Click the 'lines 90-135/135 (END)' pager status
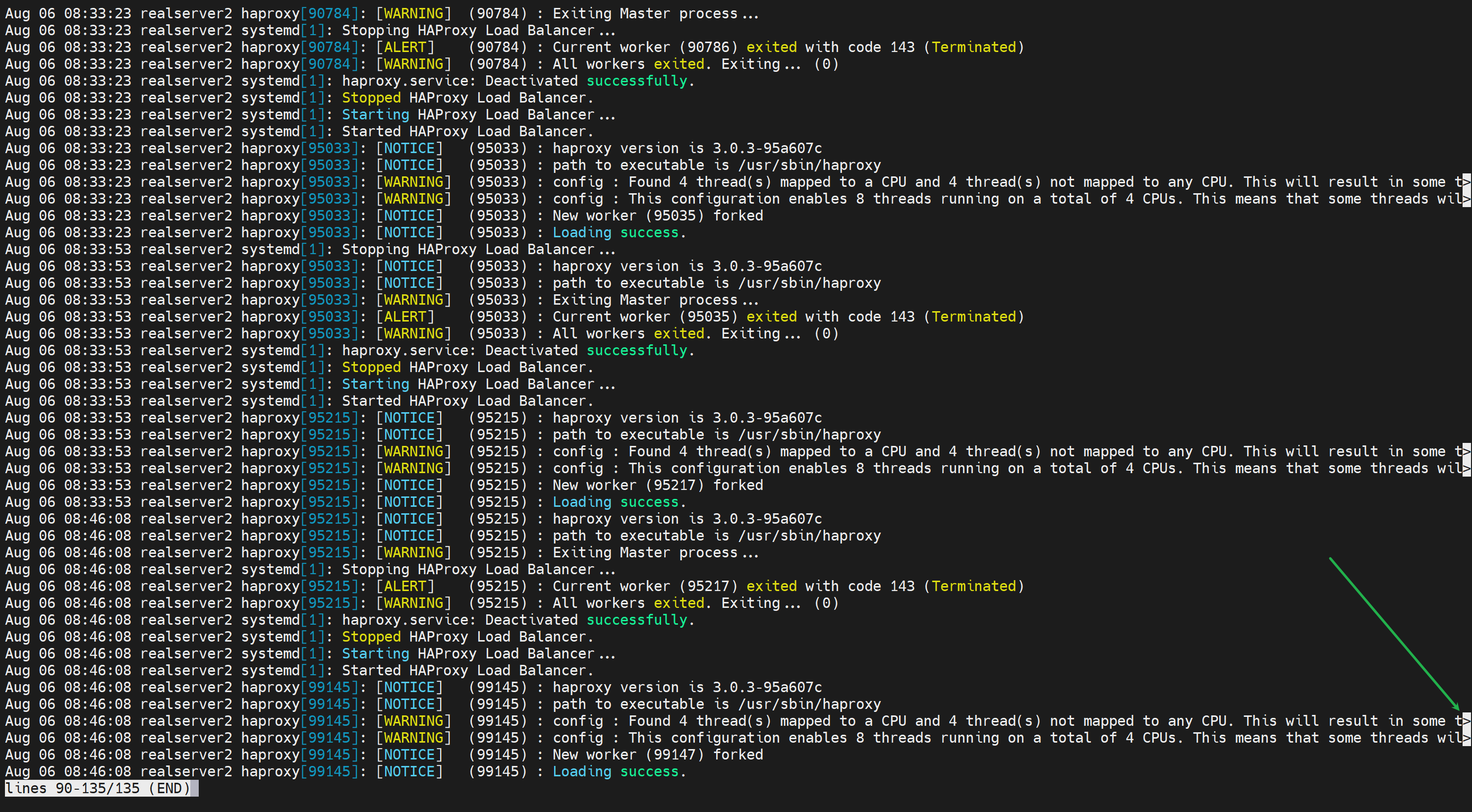 97,789
